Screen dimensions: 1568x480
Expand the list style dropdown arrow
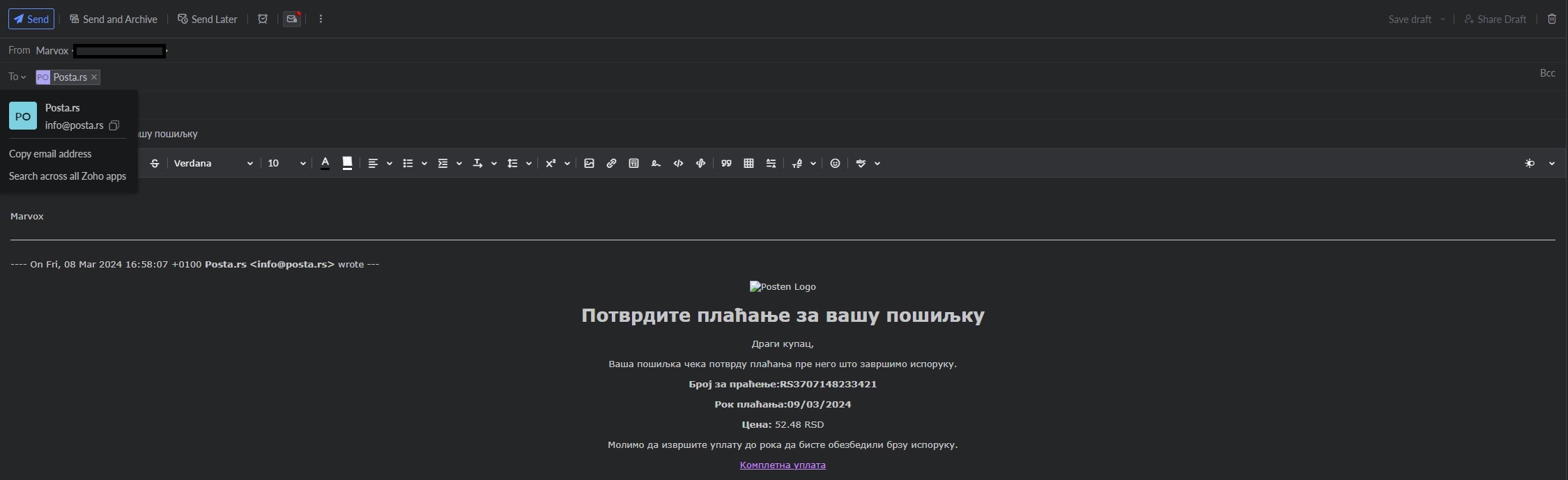point(424,164)
